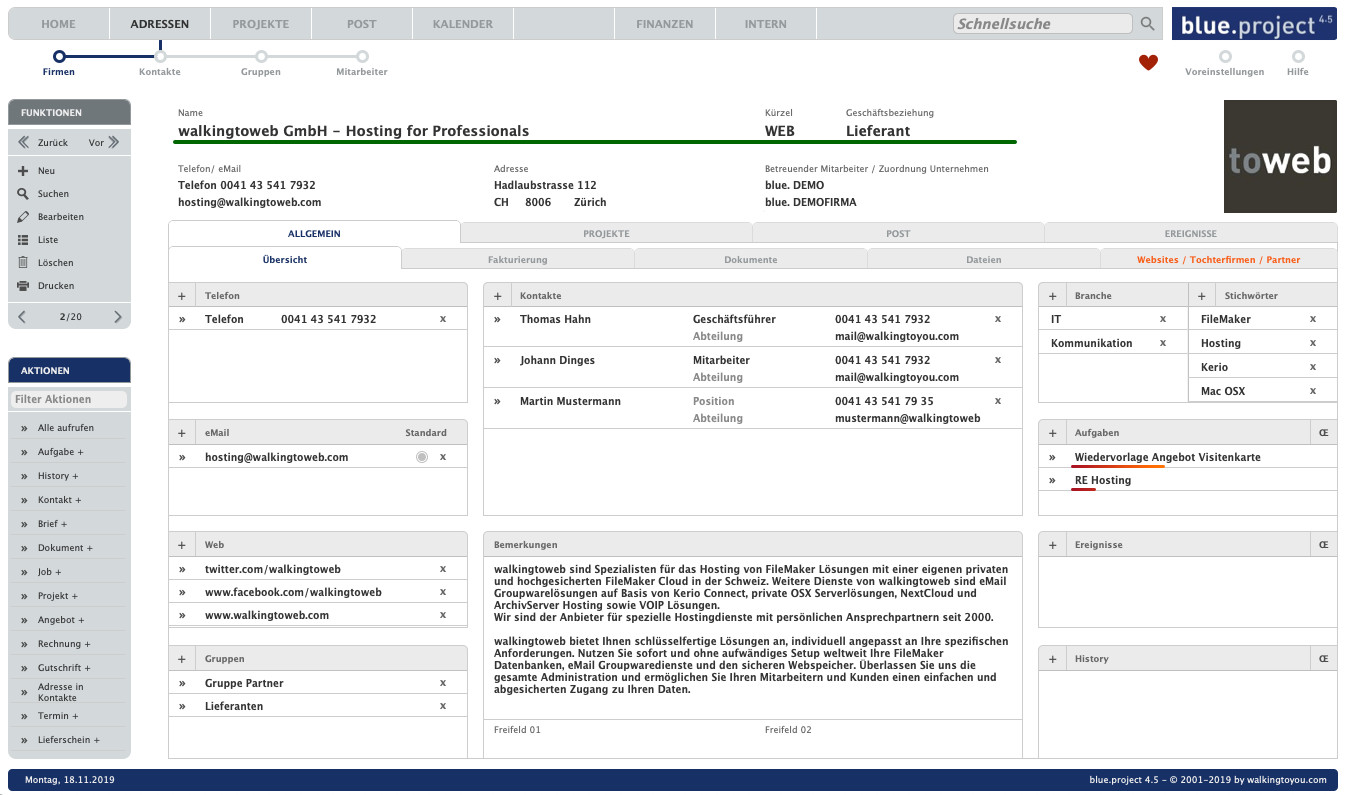This screenshot has height=795, width=1345.
Task: Switch to the Fakturierung tab
Action: coord(517,260)
